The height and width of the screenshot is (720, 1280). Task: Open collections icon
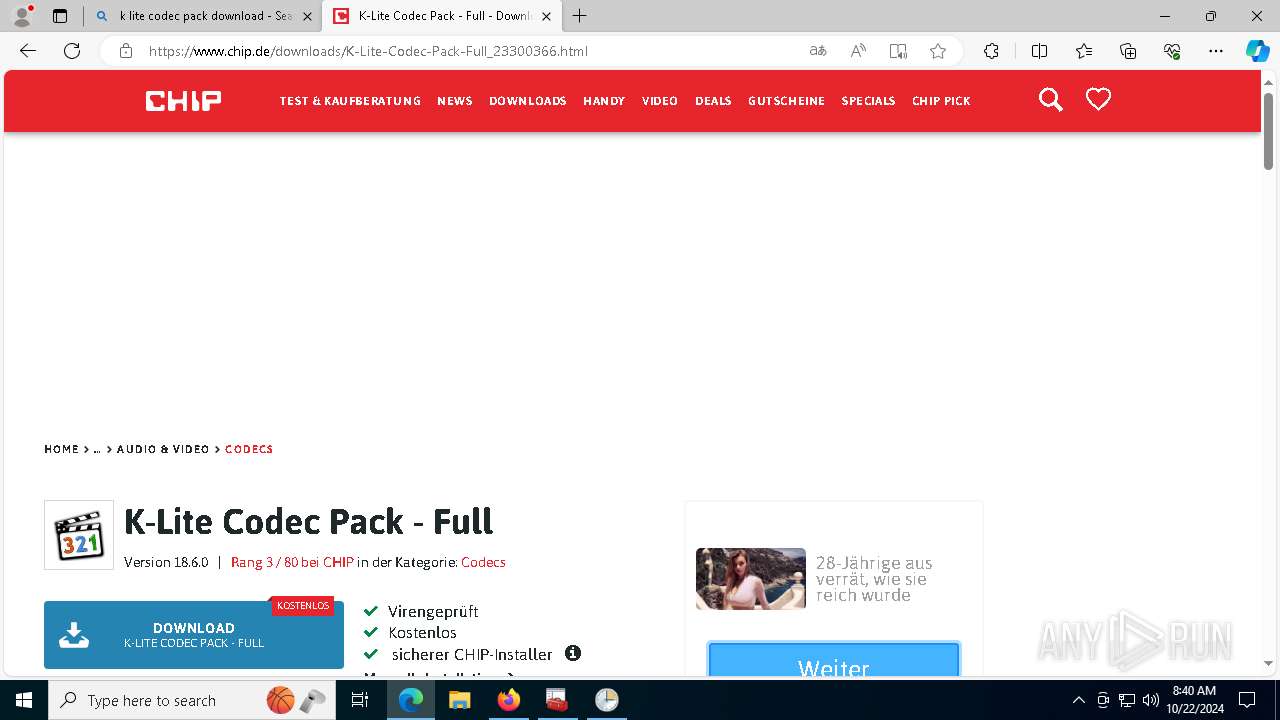pyautogui.click(x=1128, y=51)
